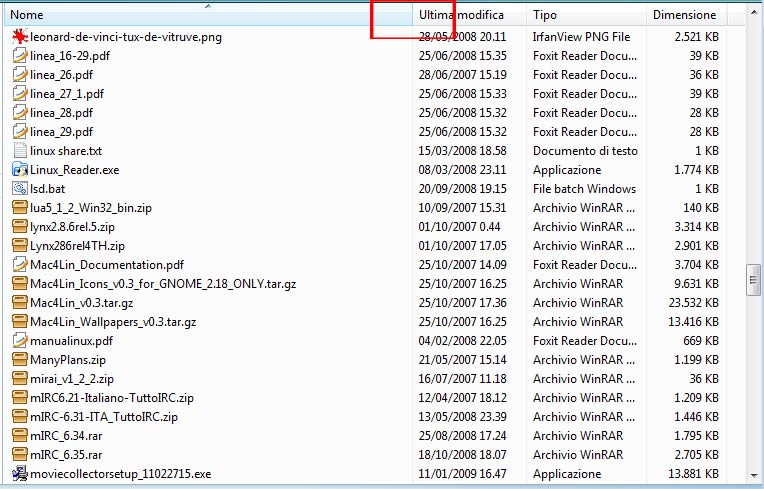The width and height of the screenshot is (764, 489).
Task: Select file name mIRC_6.35.rar
Action: [x=66, y=455]
